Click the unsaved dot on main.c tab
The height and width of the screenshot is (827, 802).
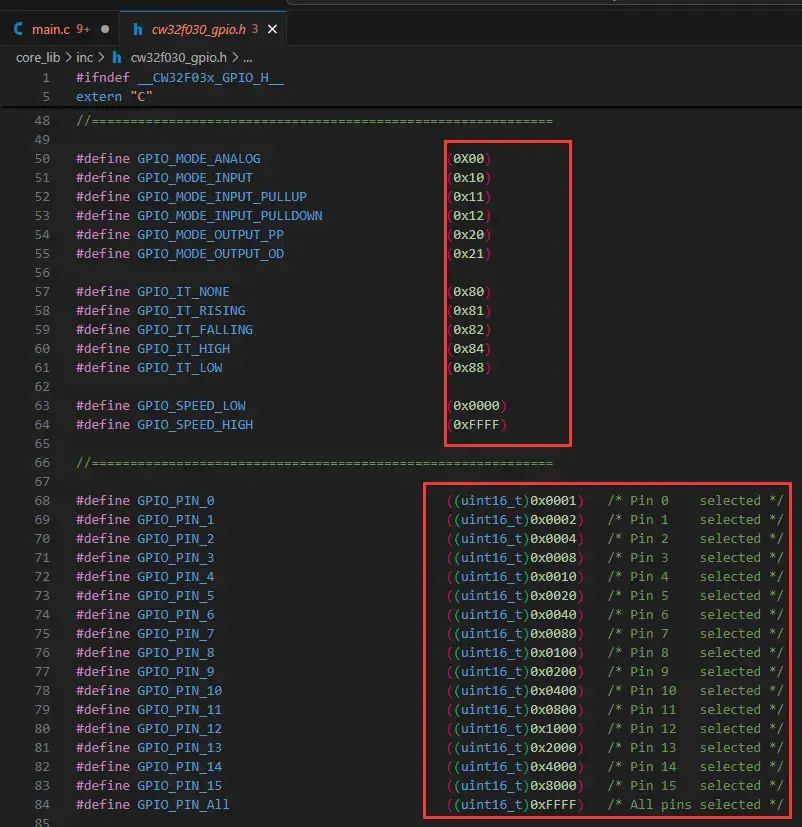click(x=105, y=30)
